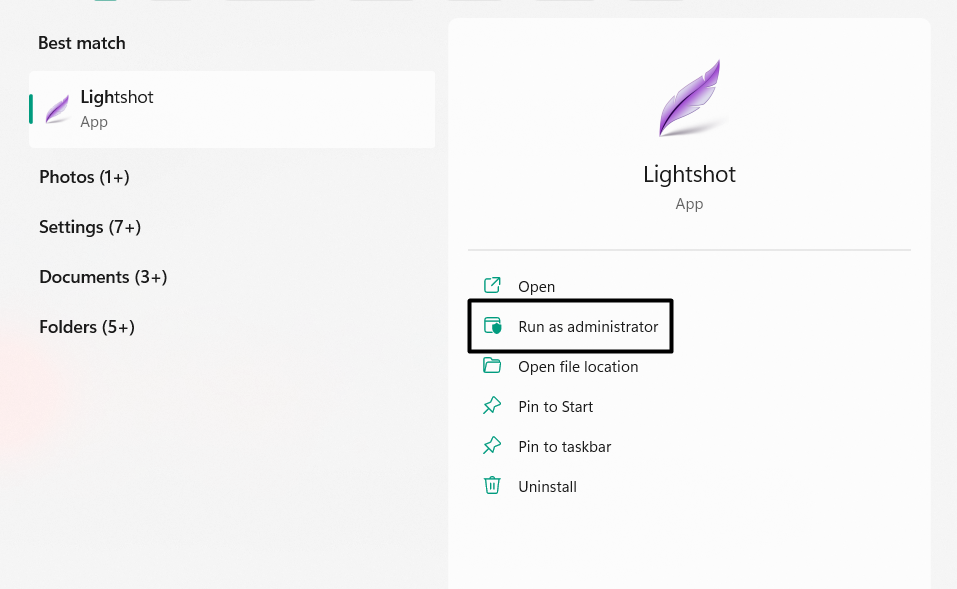Viewport: 957px width, 589px height.
Task: Select the Lightshot App best match result
Action: pos(232,109)
